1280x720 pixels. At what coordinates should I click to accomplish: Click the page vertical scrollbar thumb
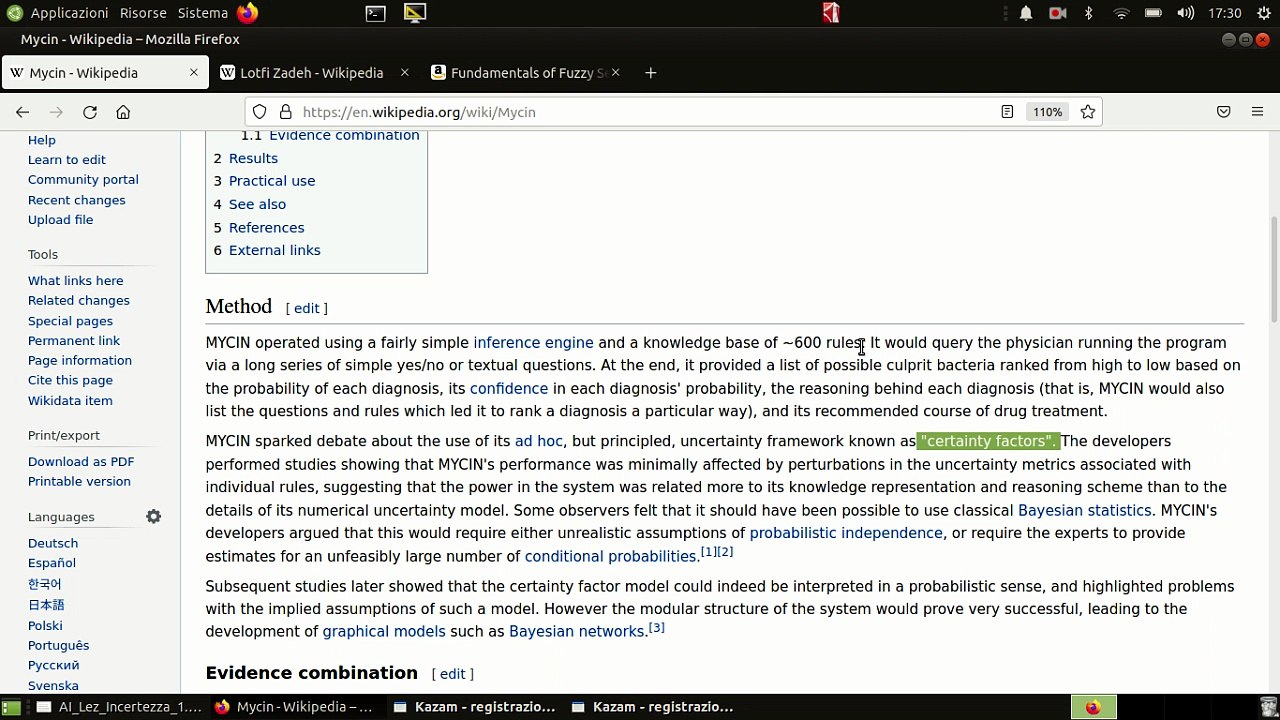coord(1274,269)
